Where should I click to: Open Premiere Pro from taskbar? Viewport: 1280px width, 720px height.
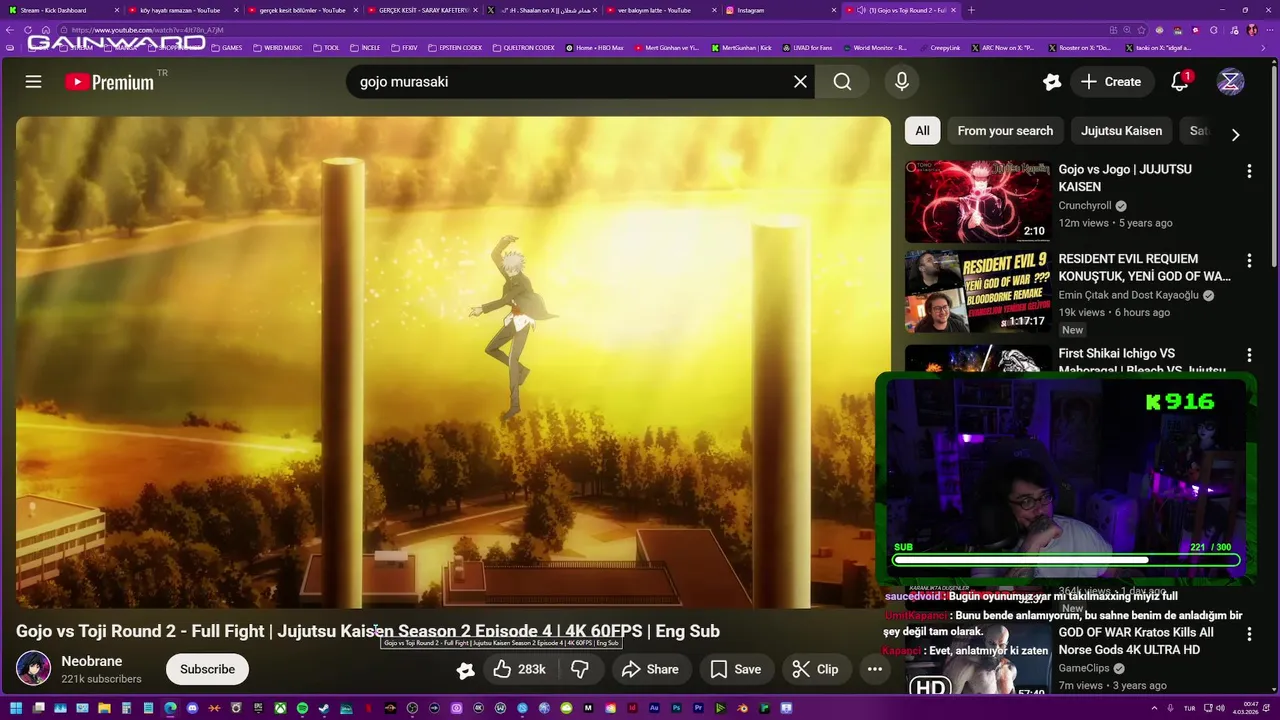coord(698,708)
